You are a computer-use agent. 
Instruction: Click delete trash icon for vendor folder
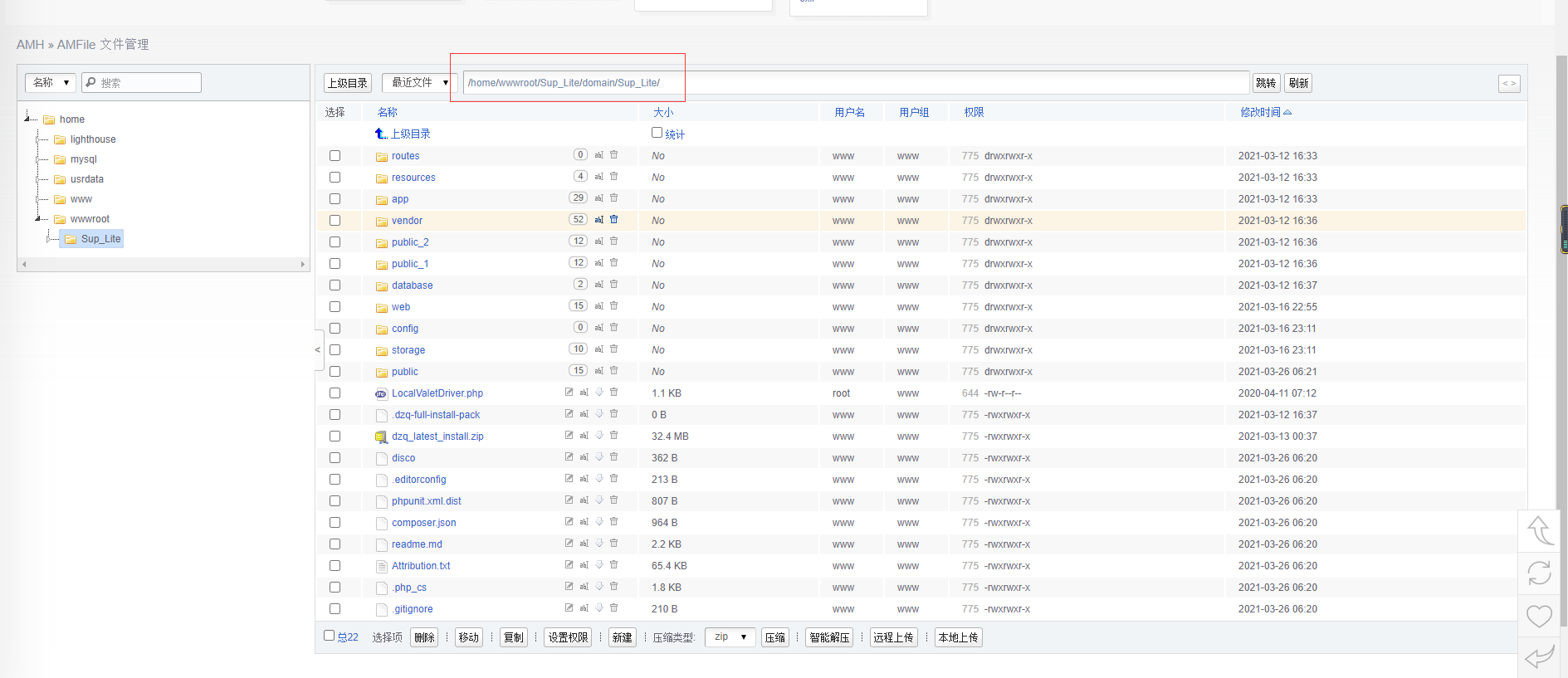(x=614, y=220)
